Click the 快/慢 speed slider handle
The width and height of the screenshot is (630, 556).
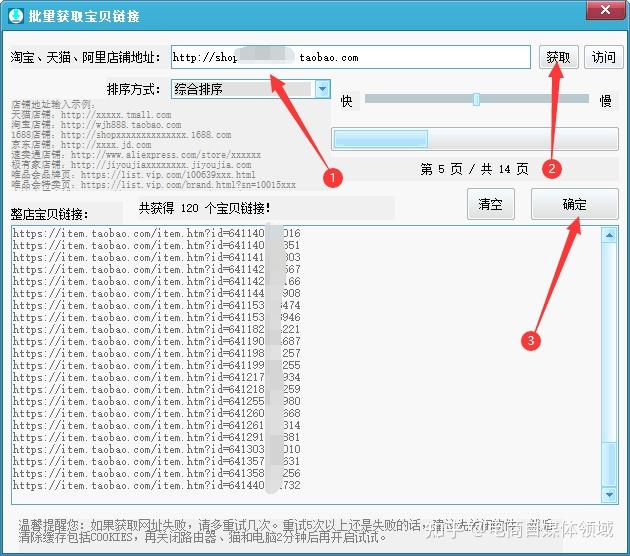(476, 99)
